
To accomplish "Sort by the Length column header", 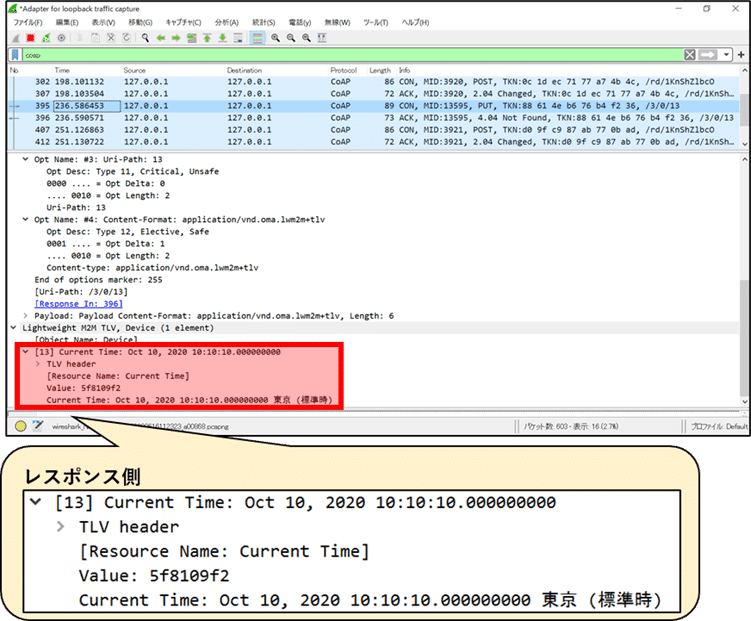I will click(x=380, y=70).
